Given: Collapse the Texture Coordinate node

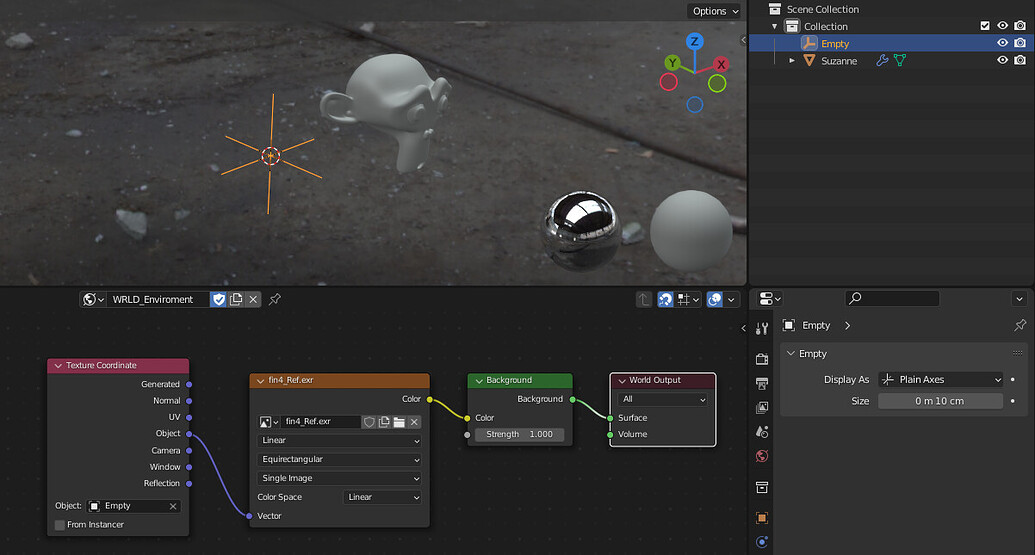Looking at the screenshot, I should pos(58,366).
